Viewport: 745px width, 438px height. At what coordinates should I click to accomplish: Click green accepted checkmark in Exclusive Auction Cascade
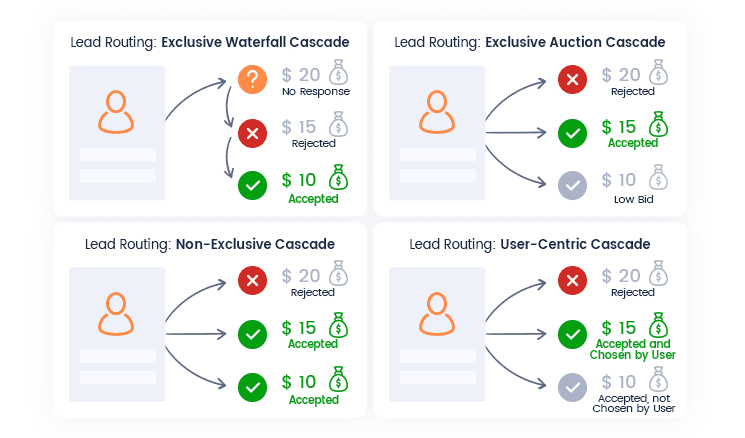point(572,133)
